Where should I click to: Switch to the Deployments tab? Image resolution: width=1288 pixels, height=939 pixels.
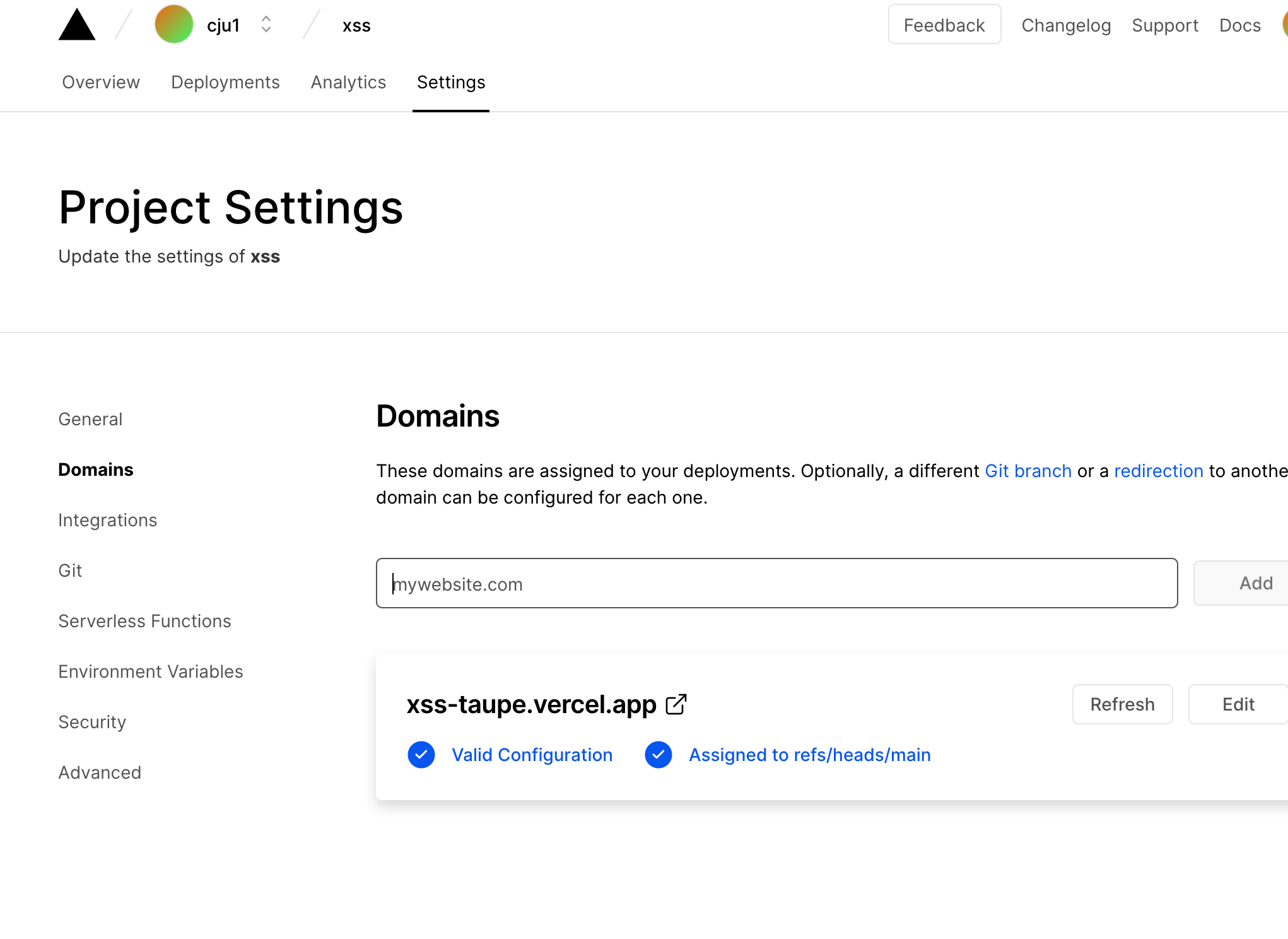coord(225,82)
